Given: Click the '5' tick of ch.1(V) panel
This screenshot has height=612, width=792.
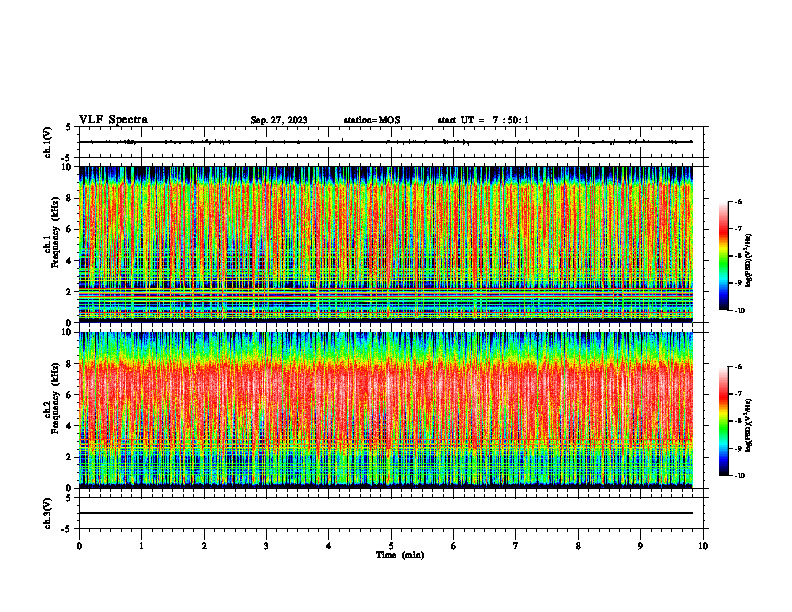Looking at the screenshot, I should pyautogui.click(x=70, y=127).
